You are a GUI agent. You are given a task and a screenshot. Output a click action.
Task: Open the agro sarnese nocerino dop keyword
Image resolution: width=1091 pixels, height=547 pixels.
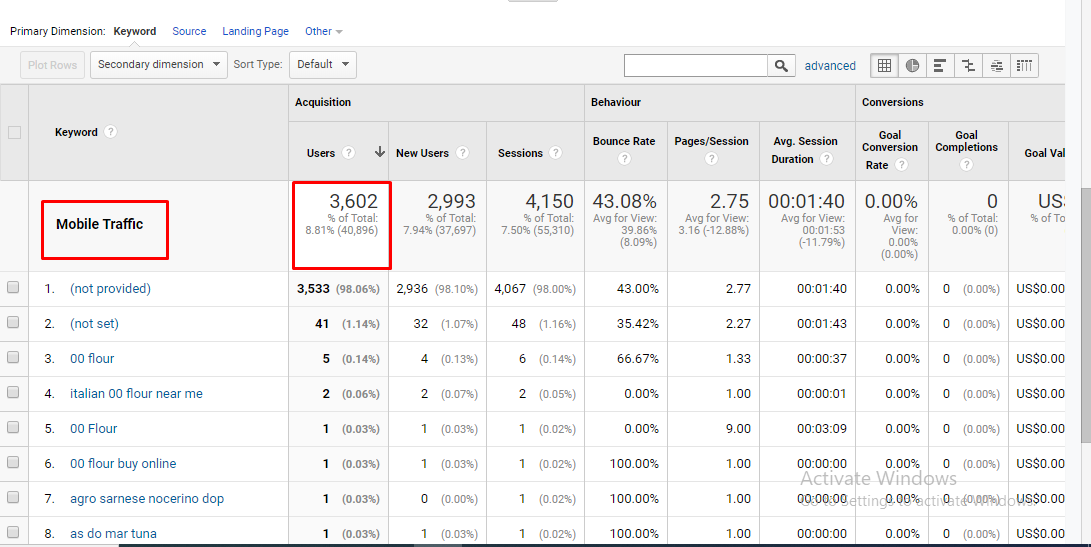147,498
